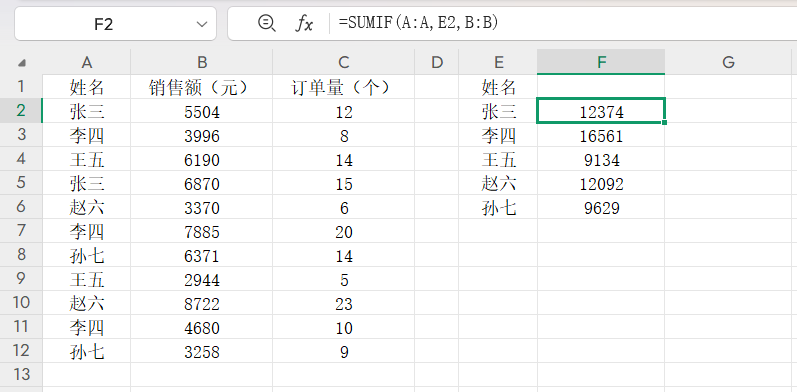Click cell B1 labeled 销售额（元）
797x392 pixels.
[202, 87]
